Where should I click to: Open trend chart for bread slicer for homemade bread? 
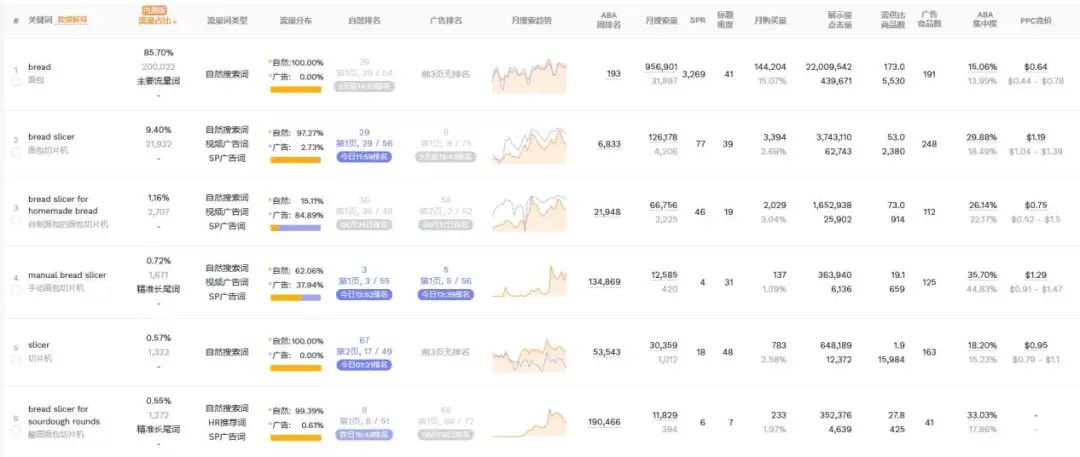(x=529, y=213)
